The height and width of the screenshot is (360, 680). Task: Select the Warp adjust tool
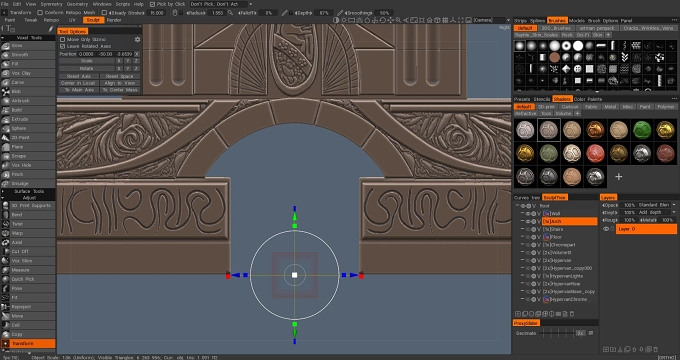click(x=28, y=233)
